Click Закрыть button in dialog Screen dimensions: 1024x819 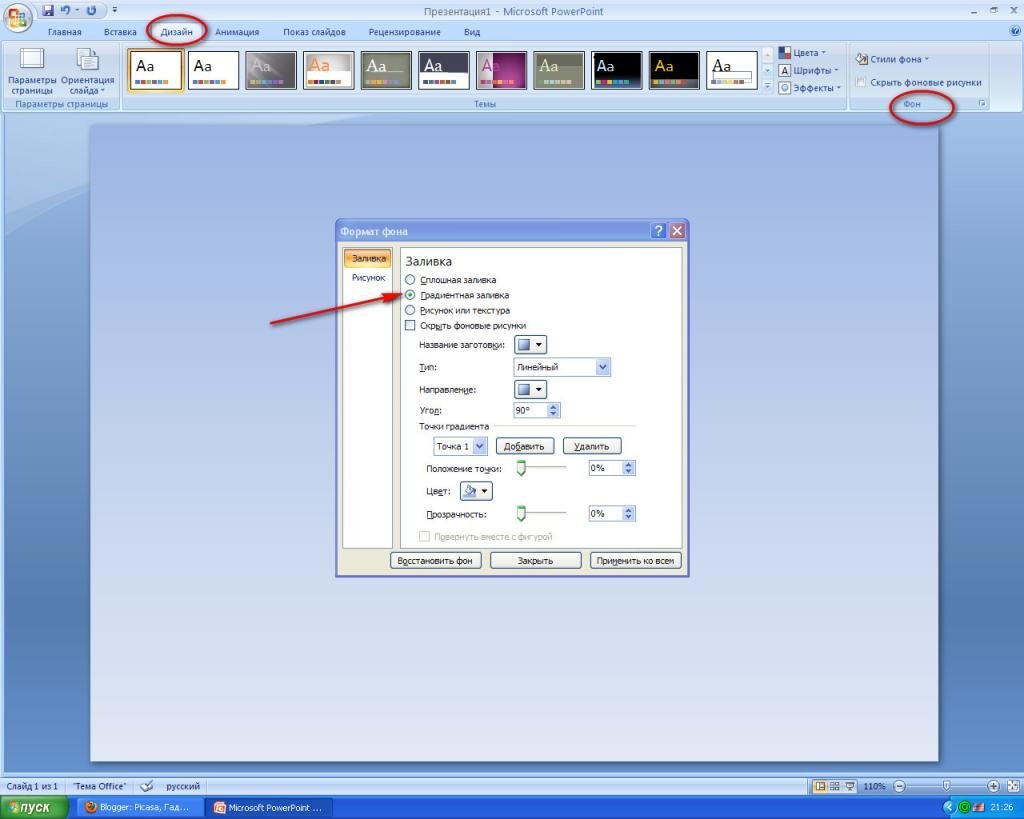[x=536, y=560]
